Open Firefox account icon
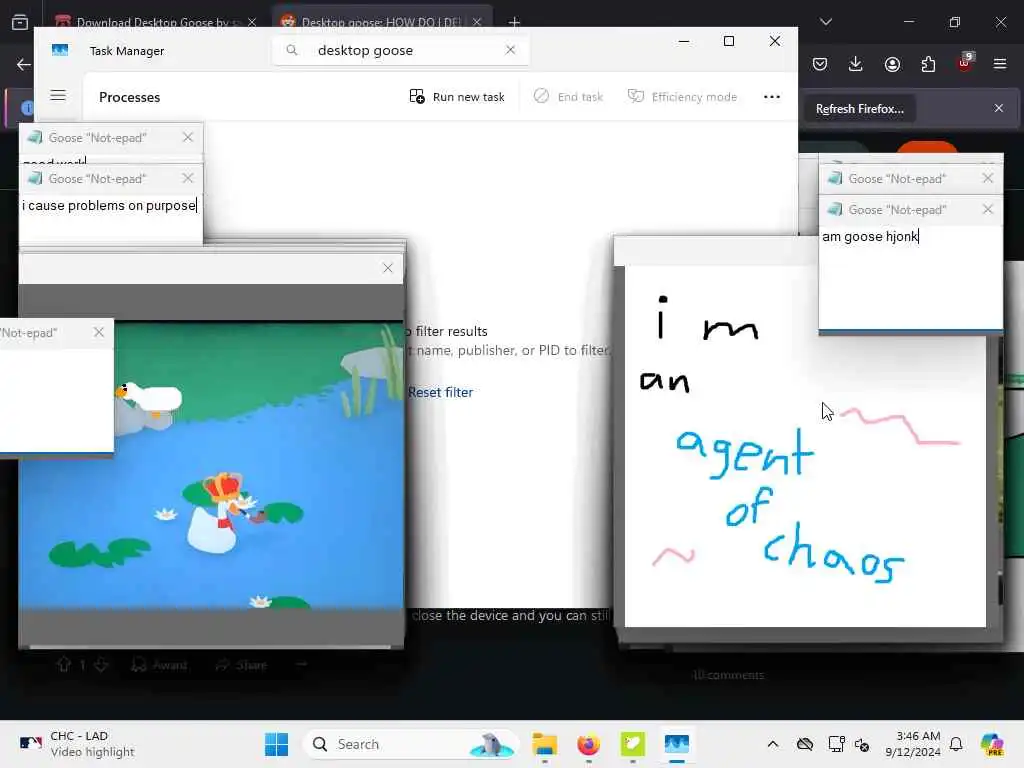This screenshot has width=1024, height=768. click(x=892, y=64)
